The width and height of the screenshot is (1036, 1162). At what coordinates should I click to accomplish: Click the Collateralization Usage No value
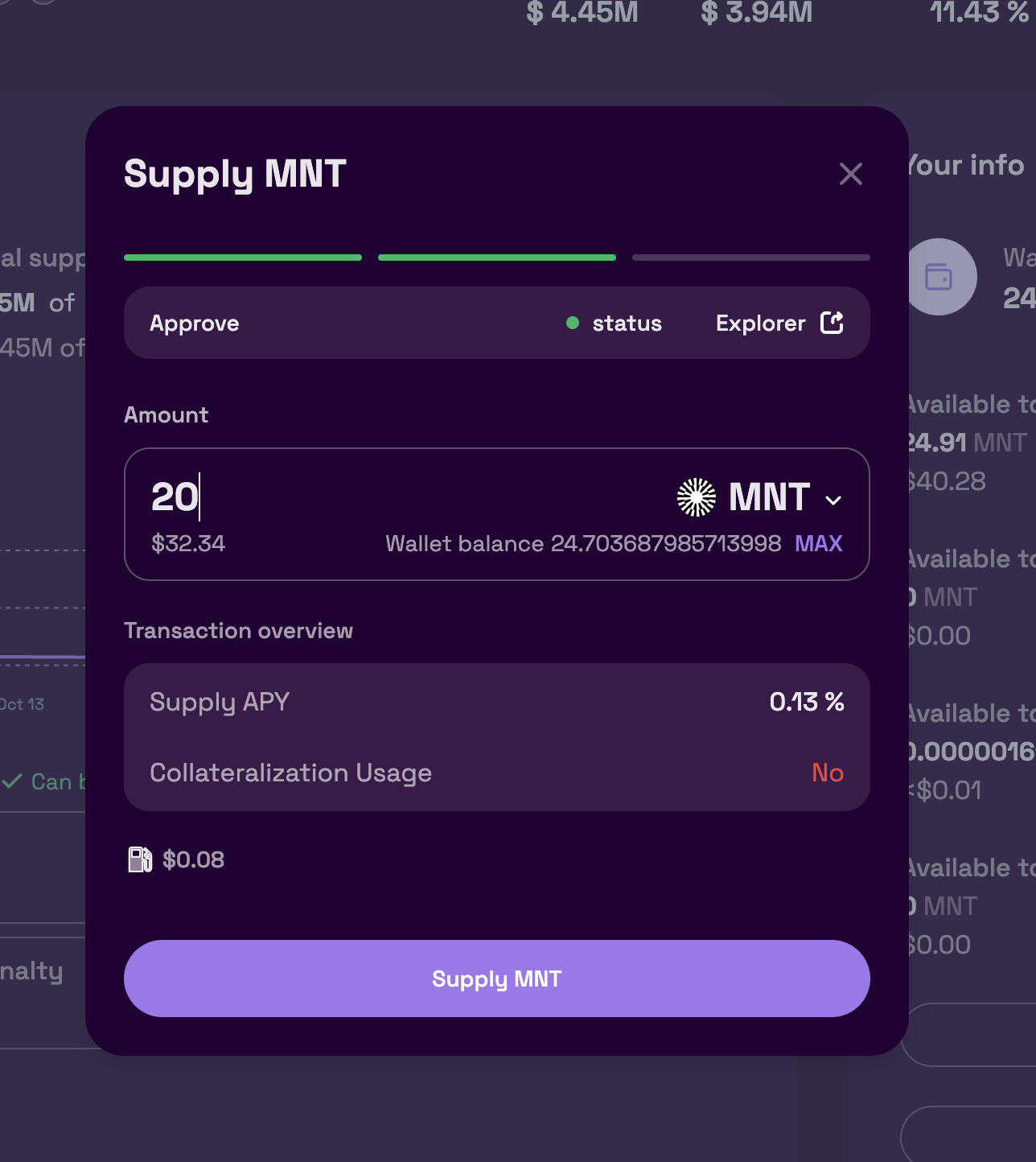point(828,773)
